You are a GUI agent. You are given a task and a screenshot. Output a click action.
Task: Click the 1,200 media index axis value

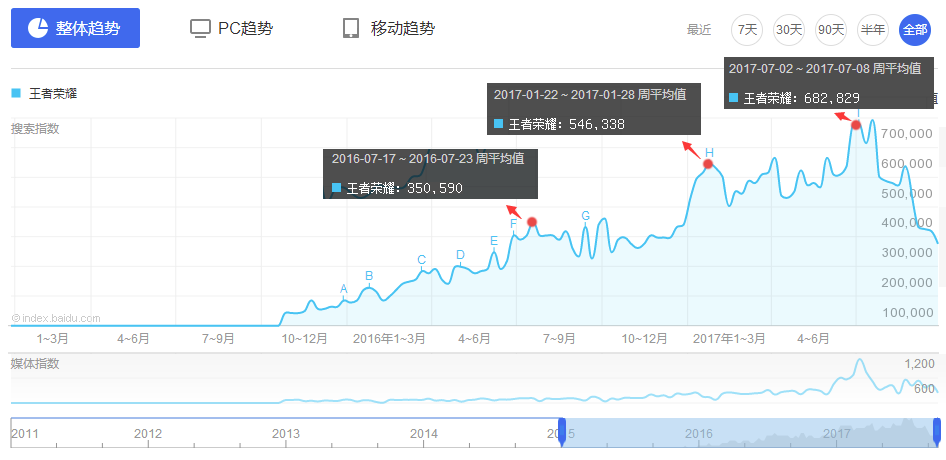coord(919,363)
